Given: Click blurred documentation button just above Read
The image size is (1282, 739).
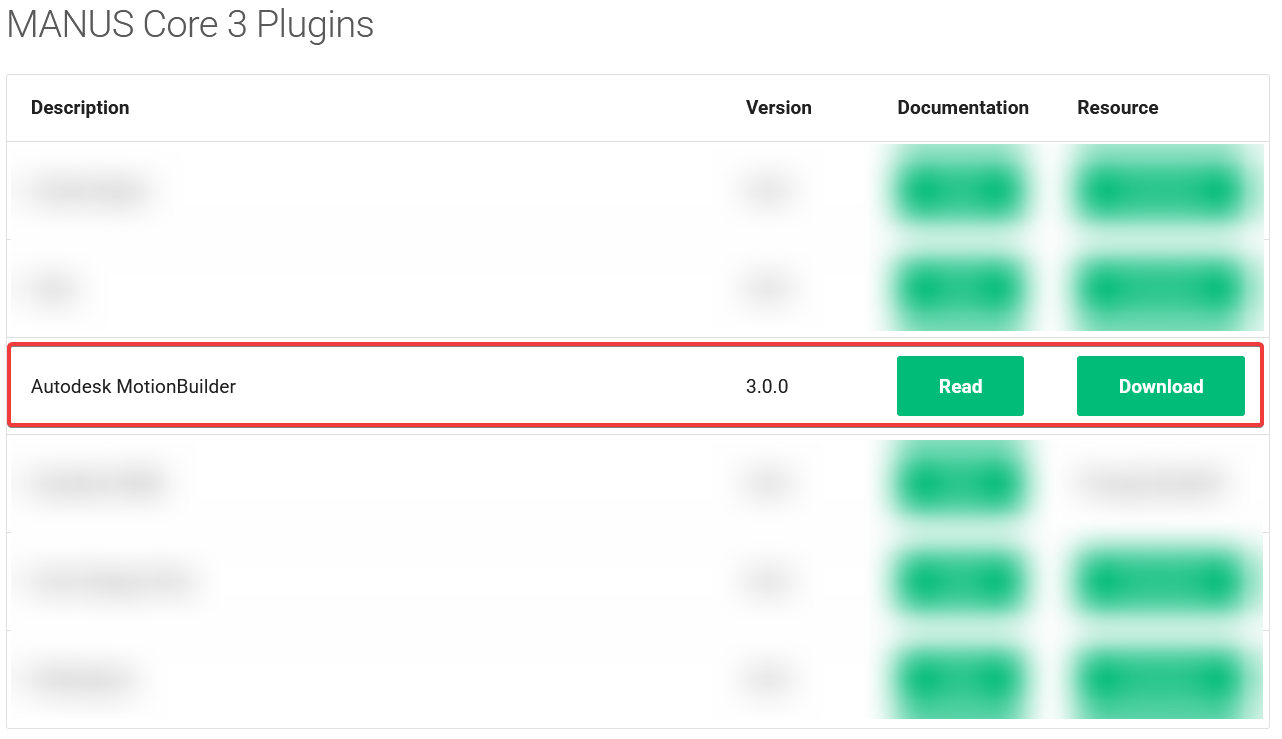Looking at the screenshot, I should (x=960, y=288).
